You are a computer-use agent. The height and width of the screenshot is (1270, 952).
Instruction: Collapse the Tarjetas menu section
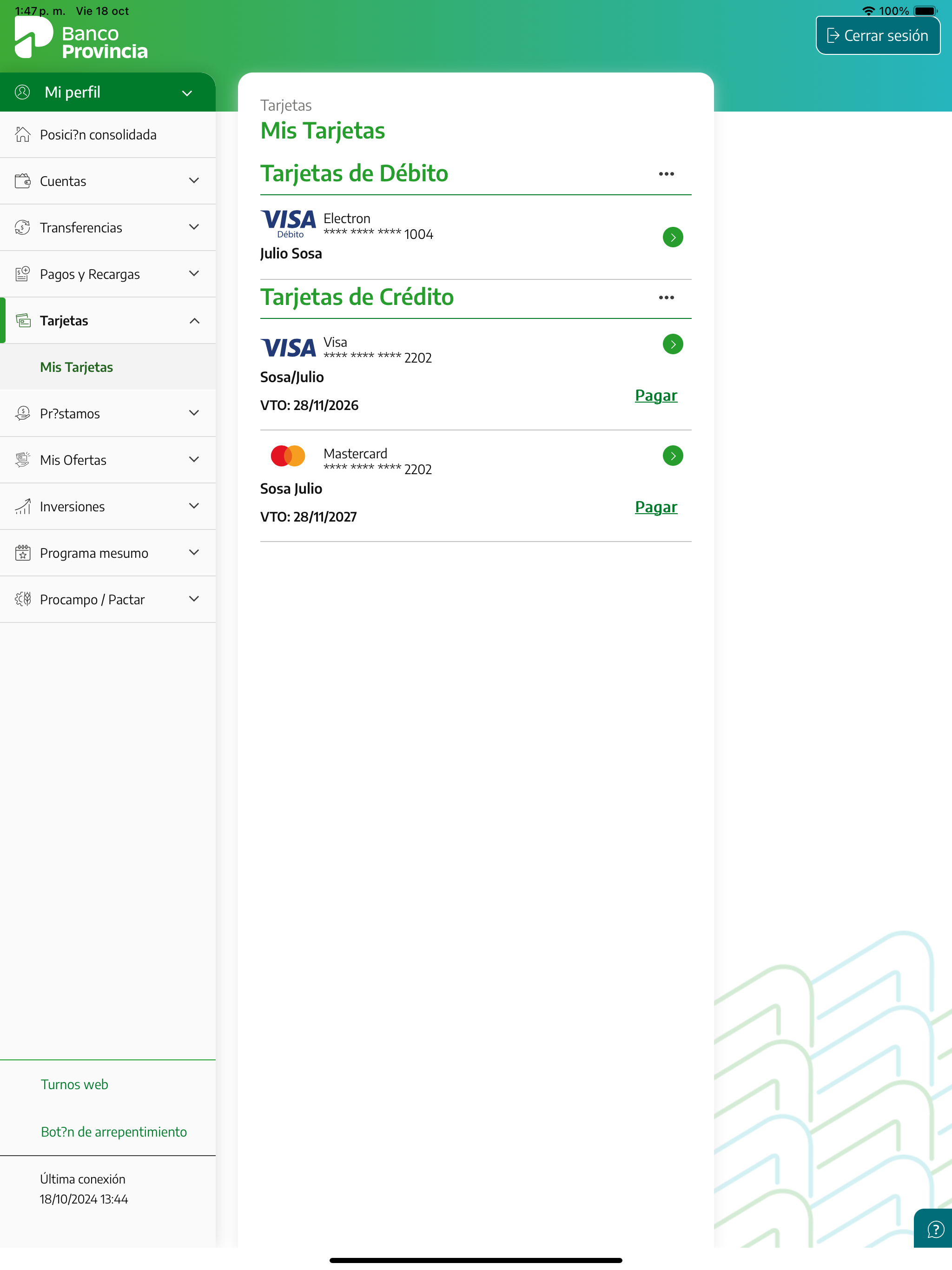[194, 321]
